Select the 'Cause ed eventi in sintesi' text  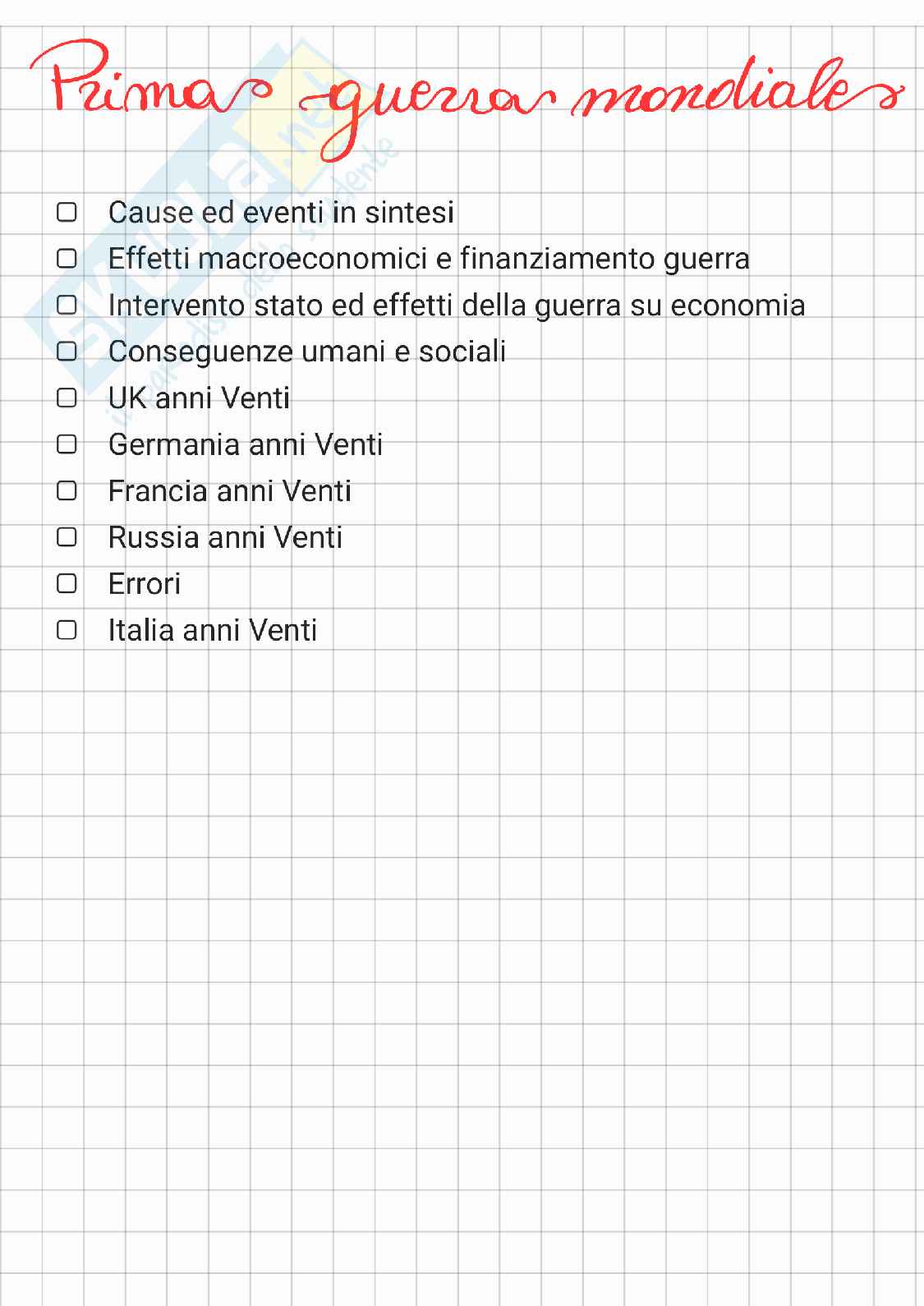pyautogui.click(x=281, y=213)
